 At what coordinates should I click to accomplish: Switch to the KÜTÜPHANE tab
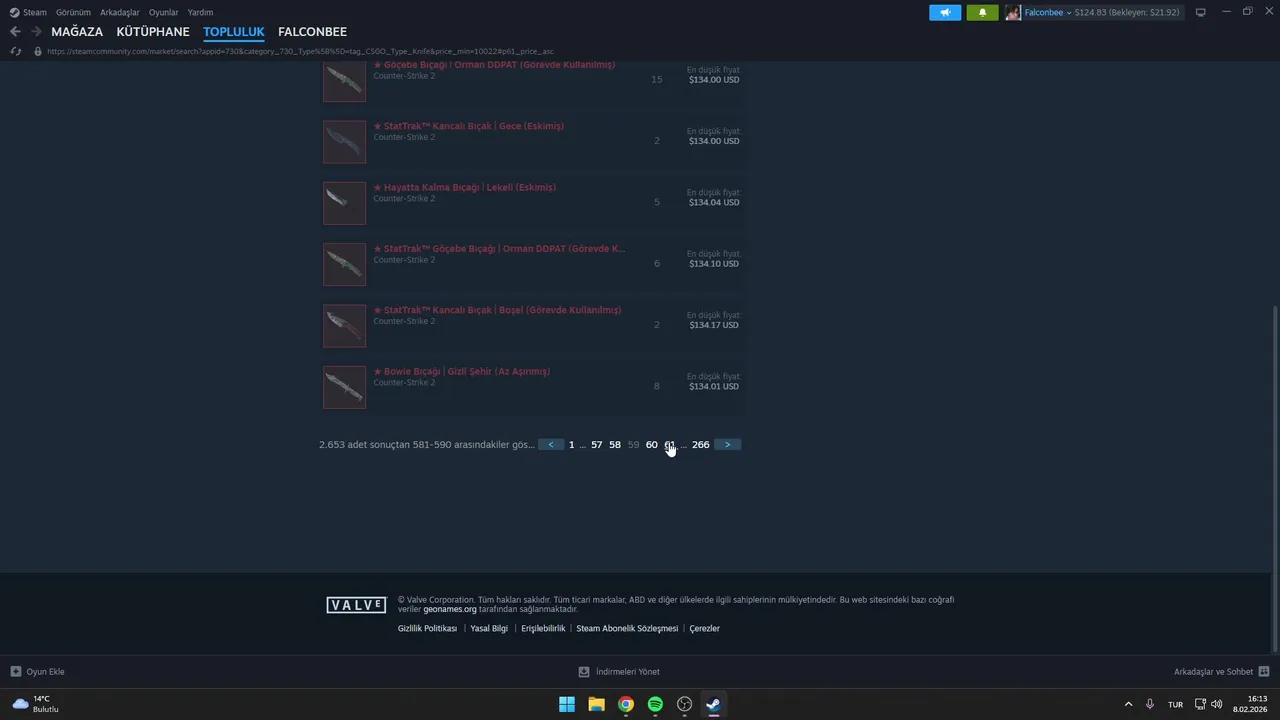(x=153, y=32)
